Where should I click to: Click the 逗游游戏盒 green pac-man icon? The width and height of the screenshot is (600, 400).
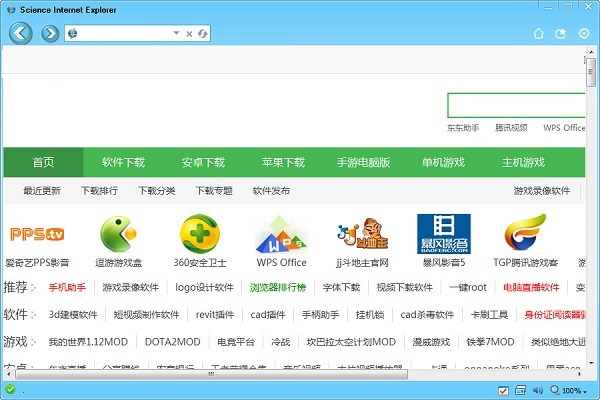pyautogui.click(x=118, y=234)
